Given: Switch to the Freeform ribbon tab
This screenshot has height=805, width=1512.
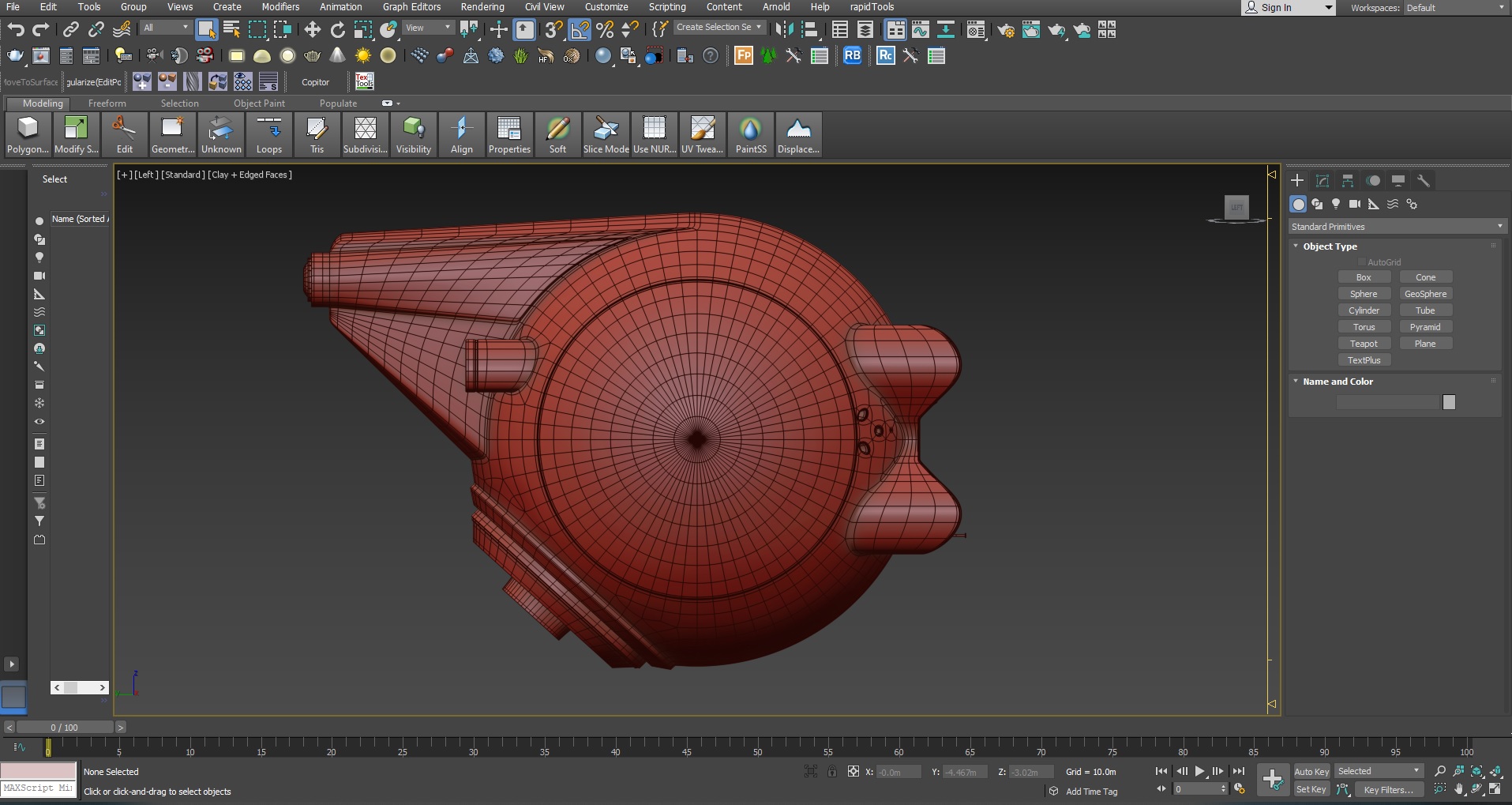Looking at the screenshot, I should (107, 103).
